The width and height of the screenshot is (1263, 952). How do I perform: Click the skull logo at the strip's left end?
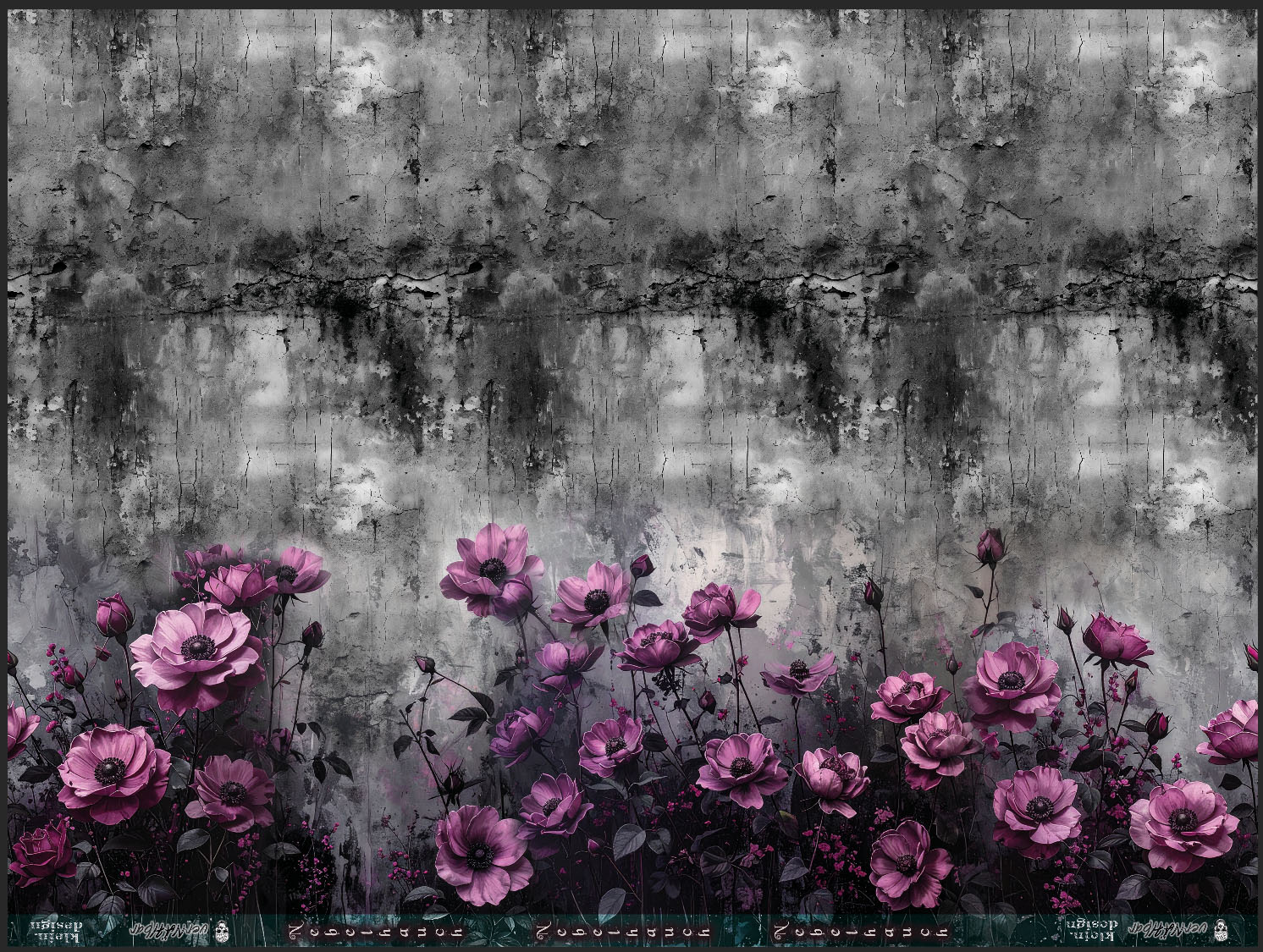(223, 929)
